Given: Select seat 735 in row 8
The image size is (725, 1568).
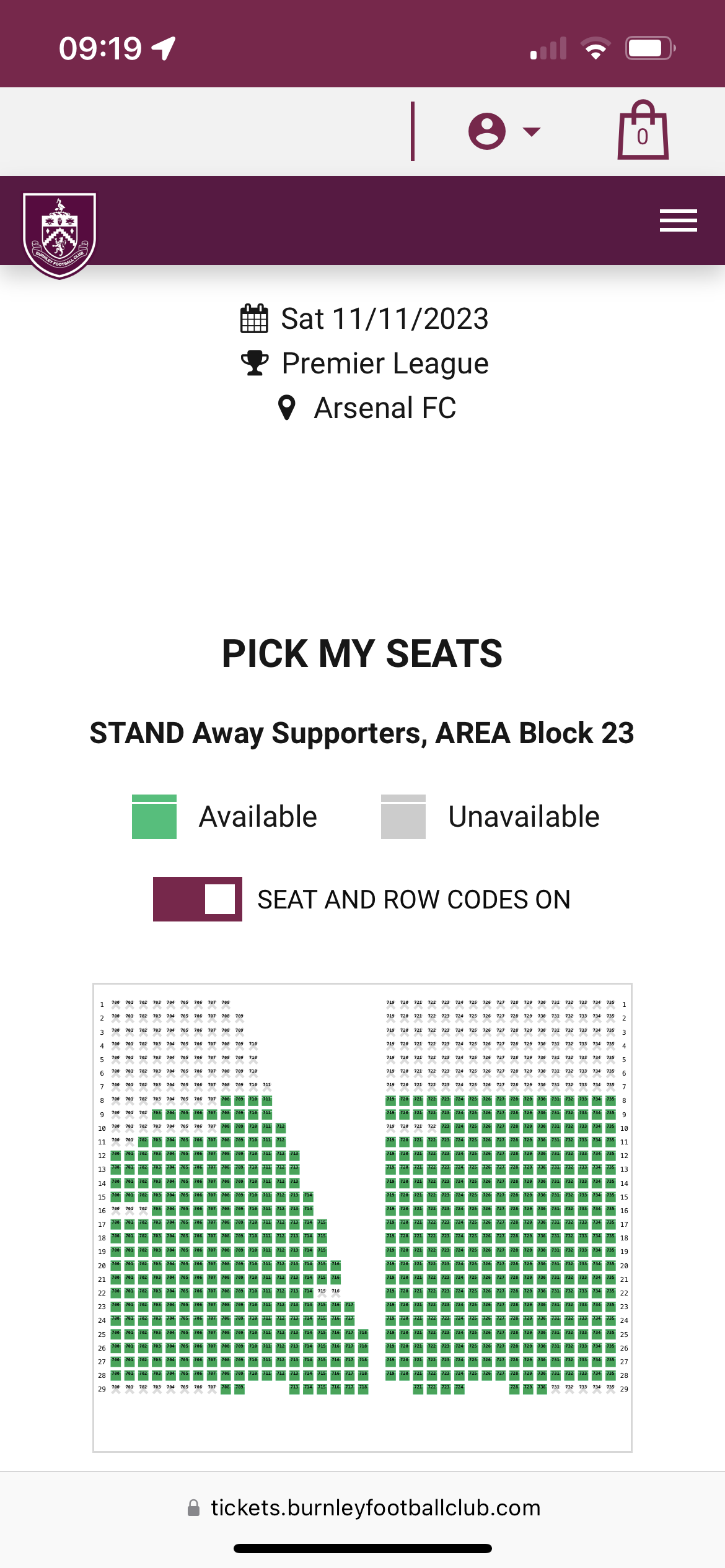Looking at the screenshot, I should tap(610, 1100).
